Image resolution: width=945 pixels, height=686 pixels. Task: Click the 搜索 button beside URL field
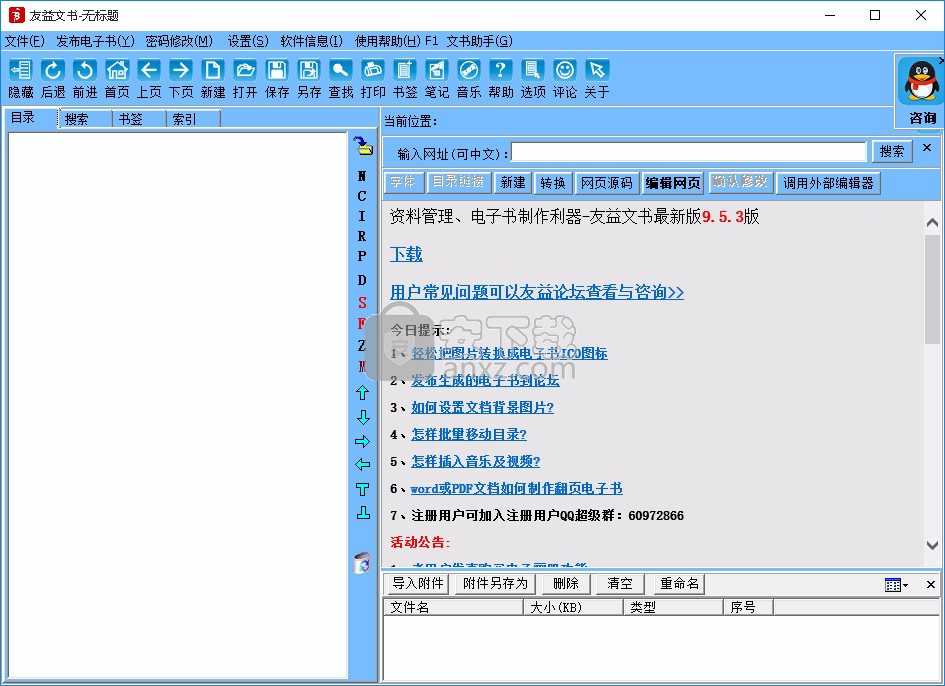tap(892, 151)
